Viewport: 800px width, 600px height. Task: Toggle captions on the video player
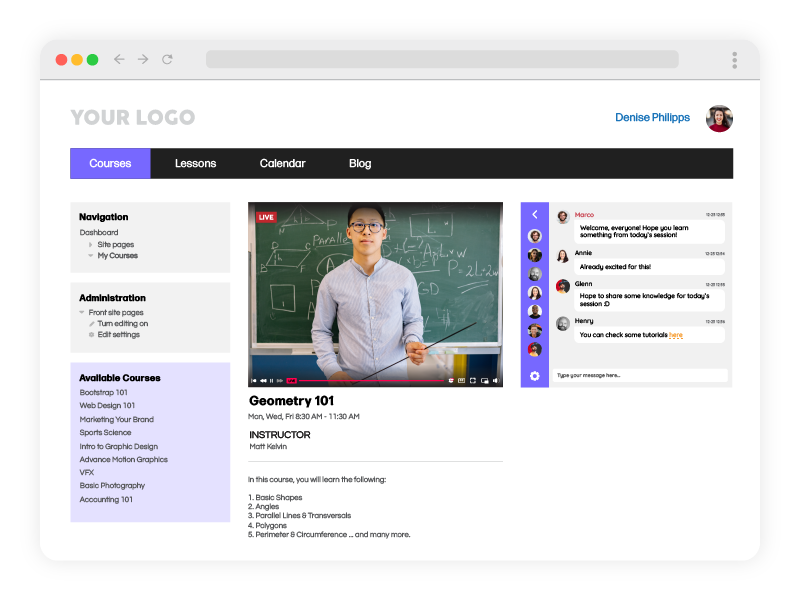(x=461, y=381)
